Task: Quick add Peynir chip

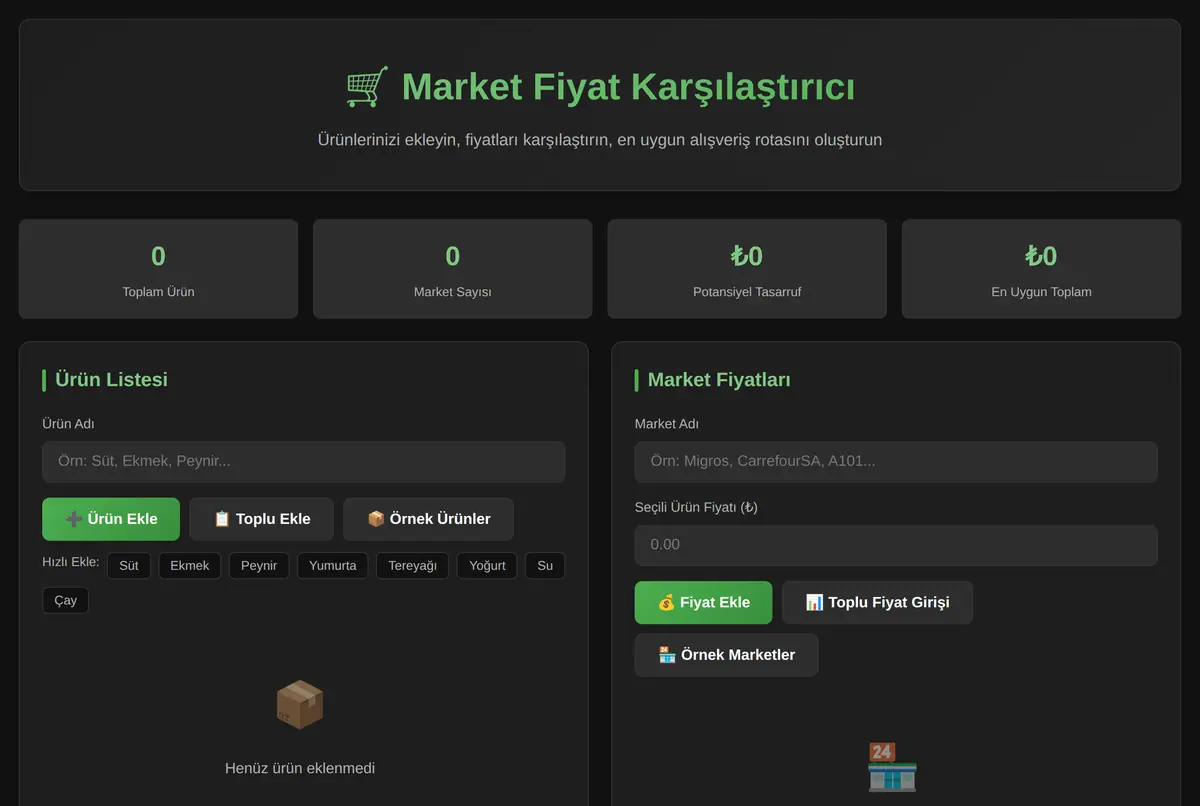Action: tap(259, 565)
